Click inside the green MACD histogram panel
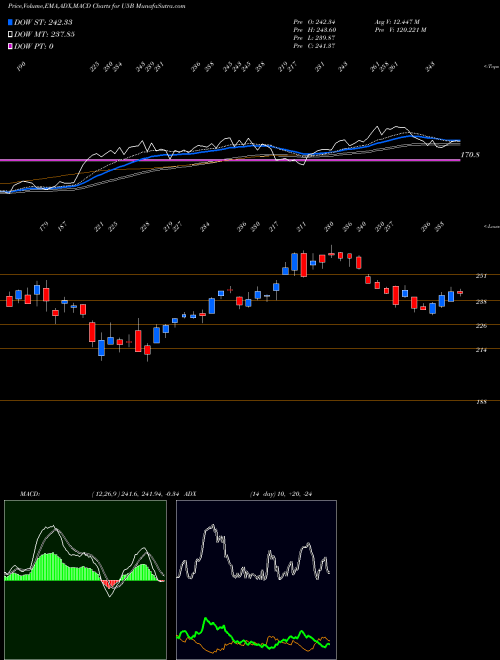 [x=85, y=580]
